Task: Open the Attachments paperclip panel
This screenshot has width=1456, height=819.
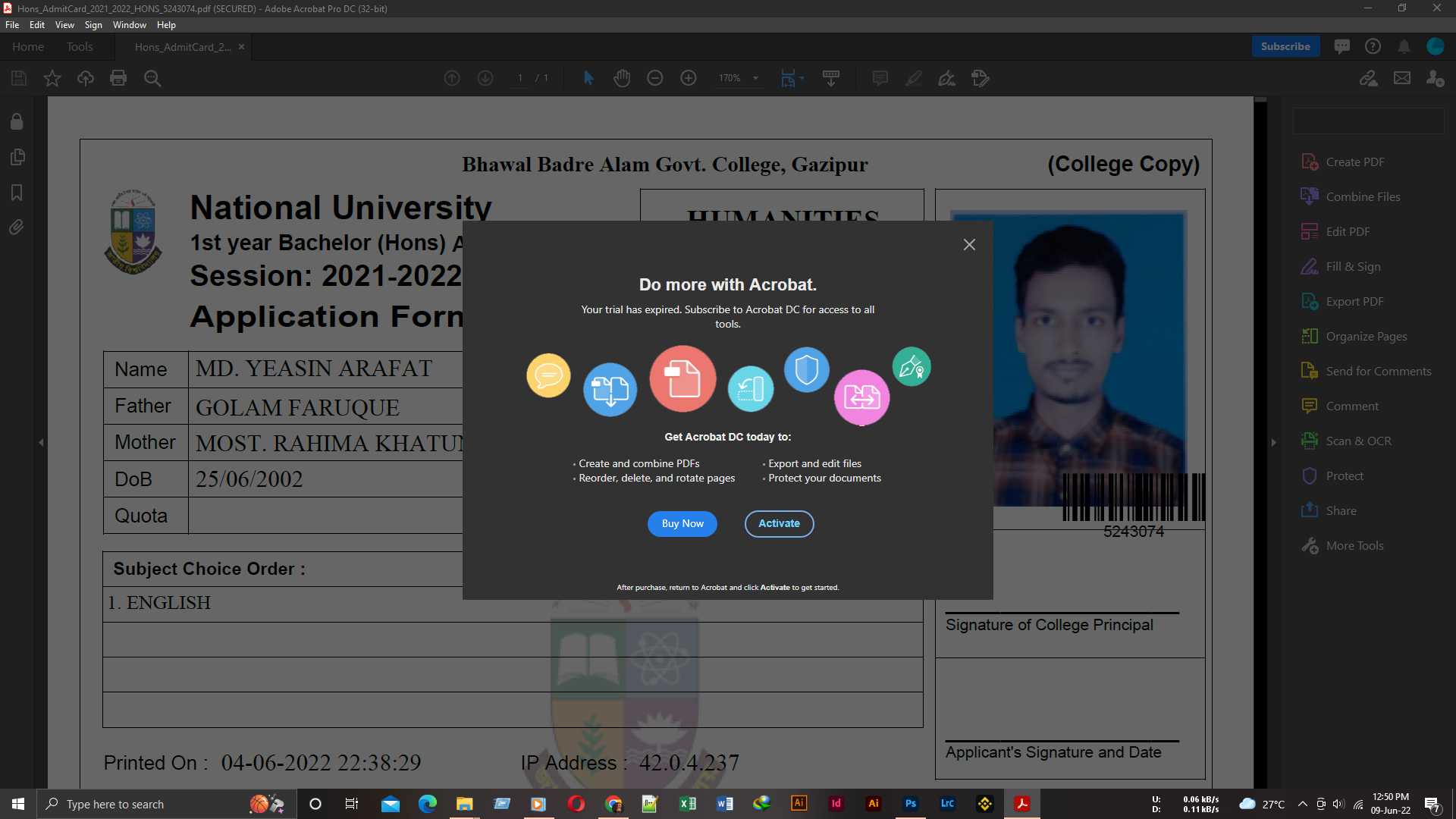Action: pyautogui.click(x=17, y=227)
